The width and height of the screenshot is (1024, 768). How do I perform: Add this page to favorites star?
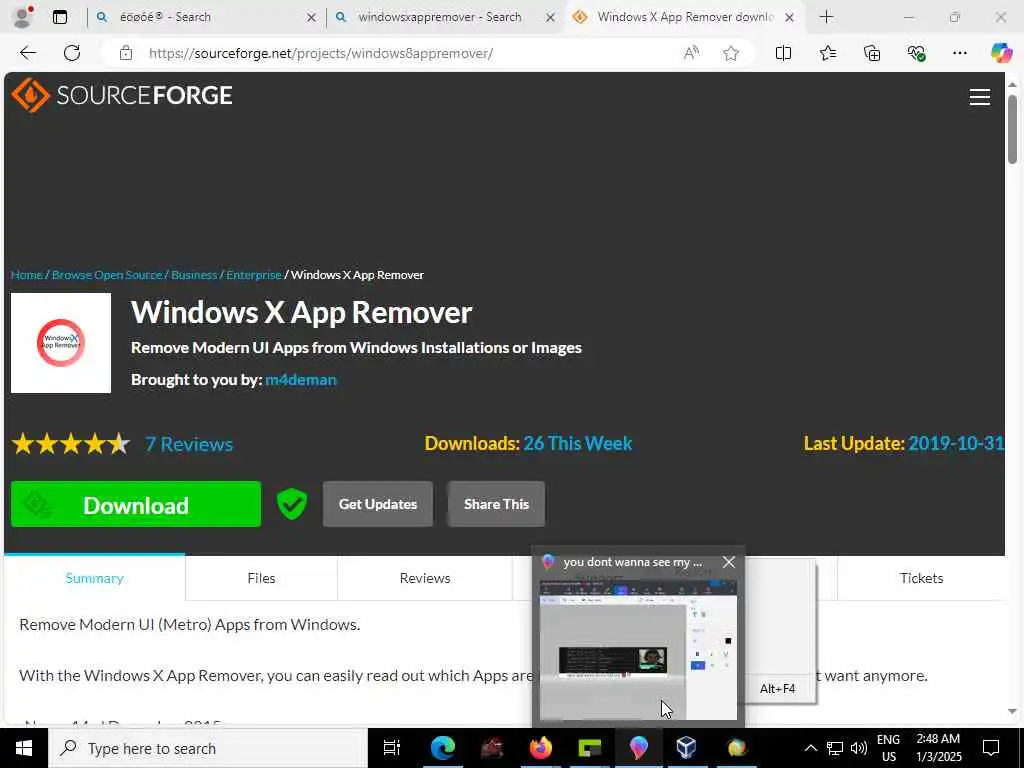731,53
